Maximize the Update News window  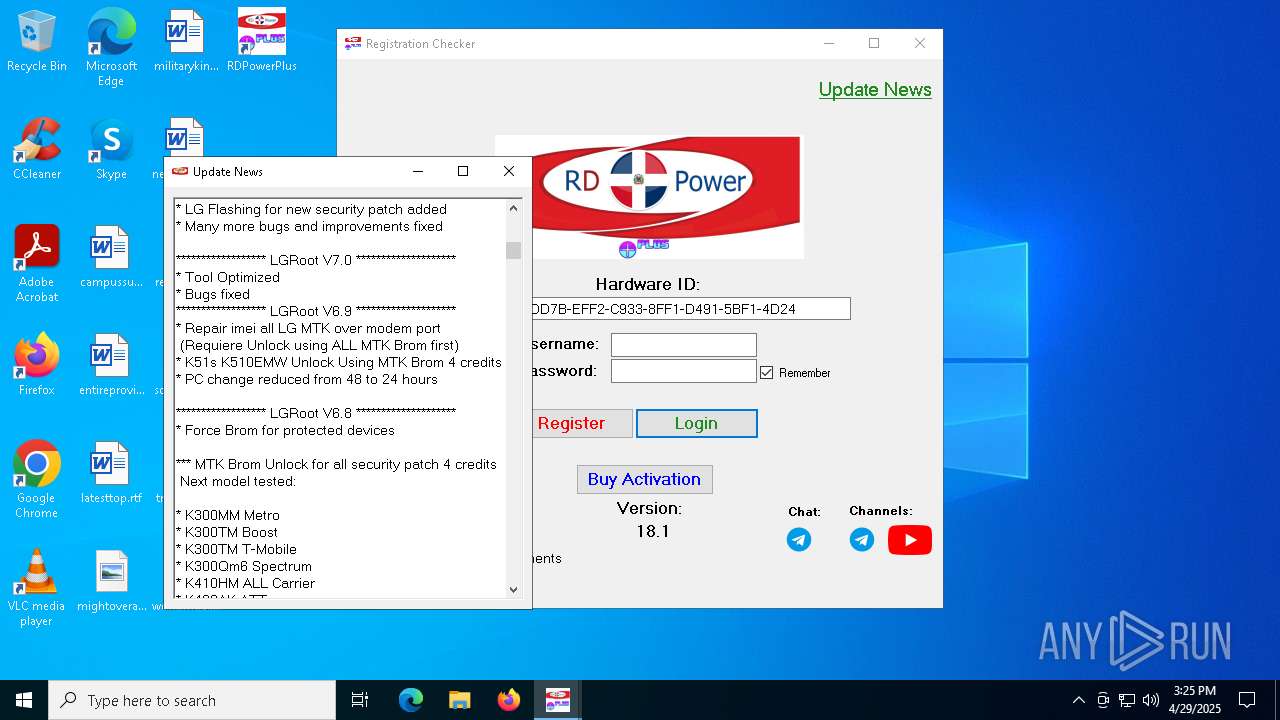coord(463,171)
